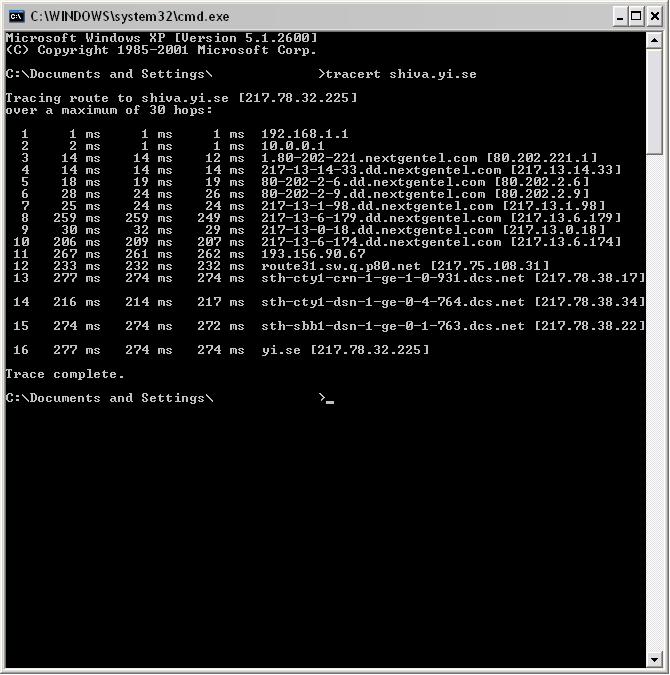670x675 pixels.
Task: Click the vertical scrollbar thumb
Action: 654,101
